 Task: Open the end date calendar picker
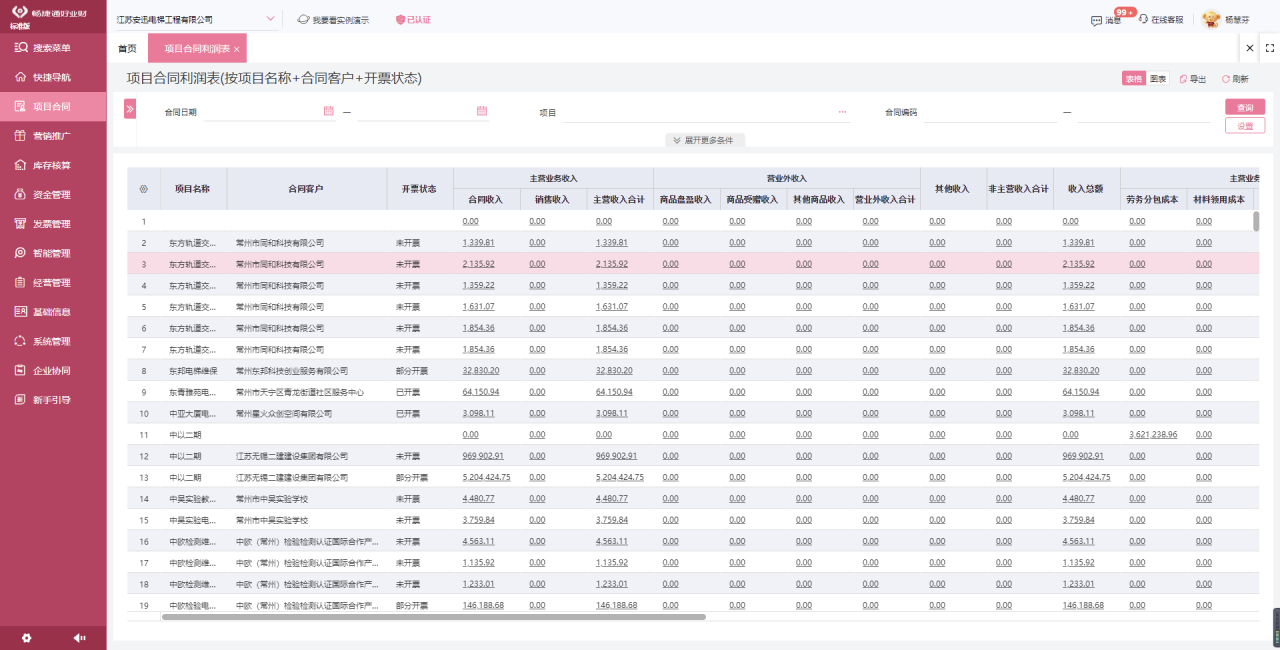pos(481,111)
